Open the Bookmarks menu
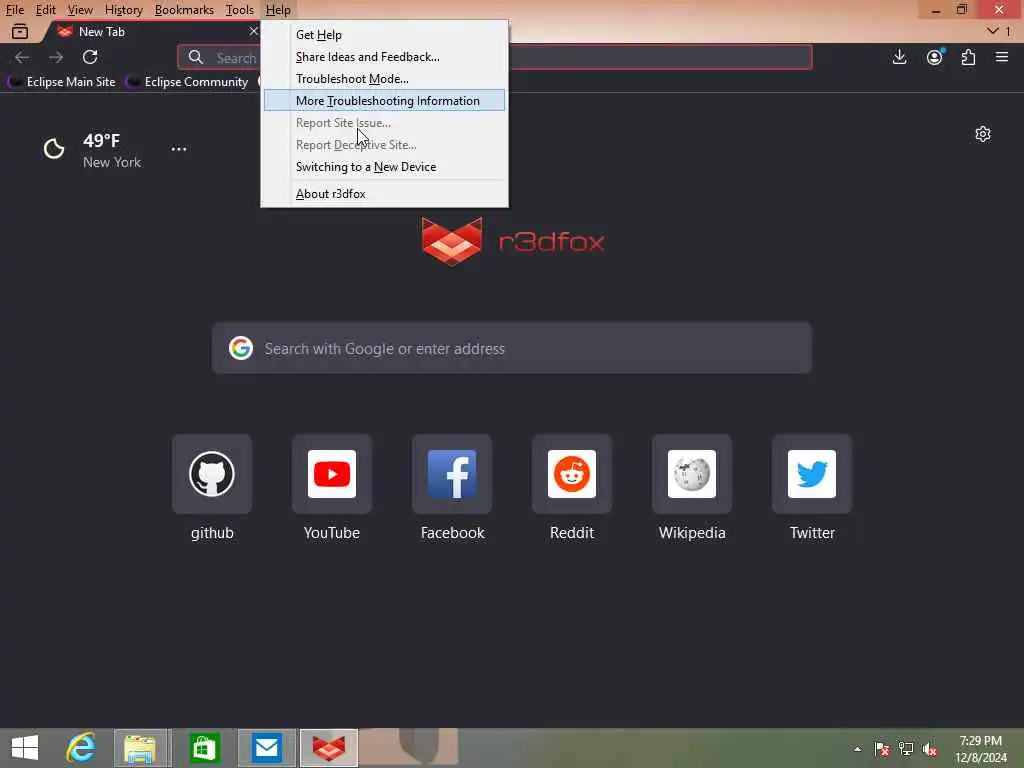Image resolution: width=1024 pixels, height=768 pixels. (184, 10)
